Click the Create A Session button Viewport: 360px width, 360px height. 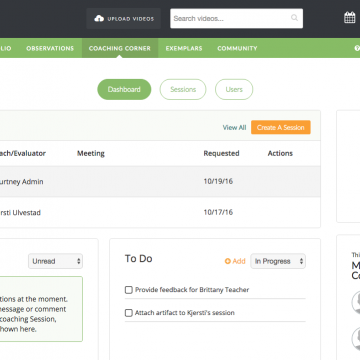(x=281, y=127)
